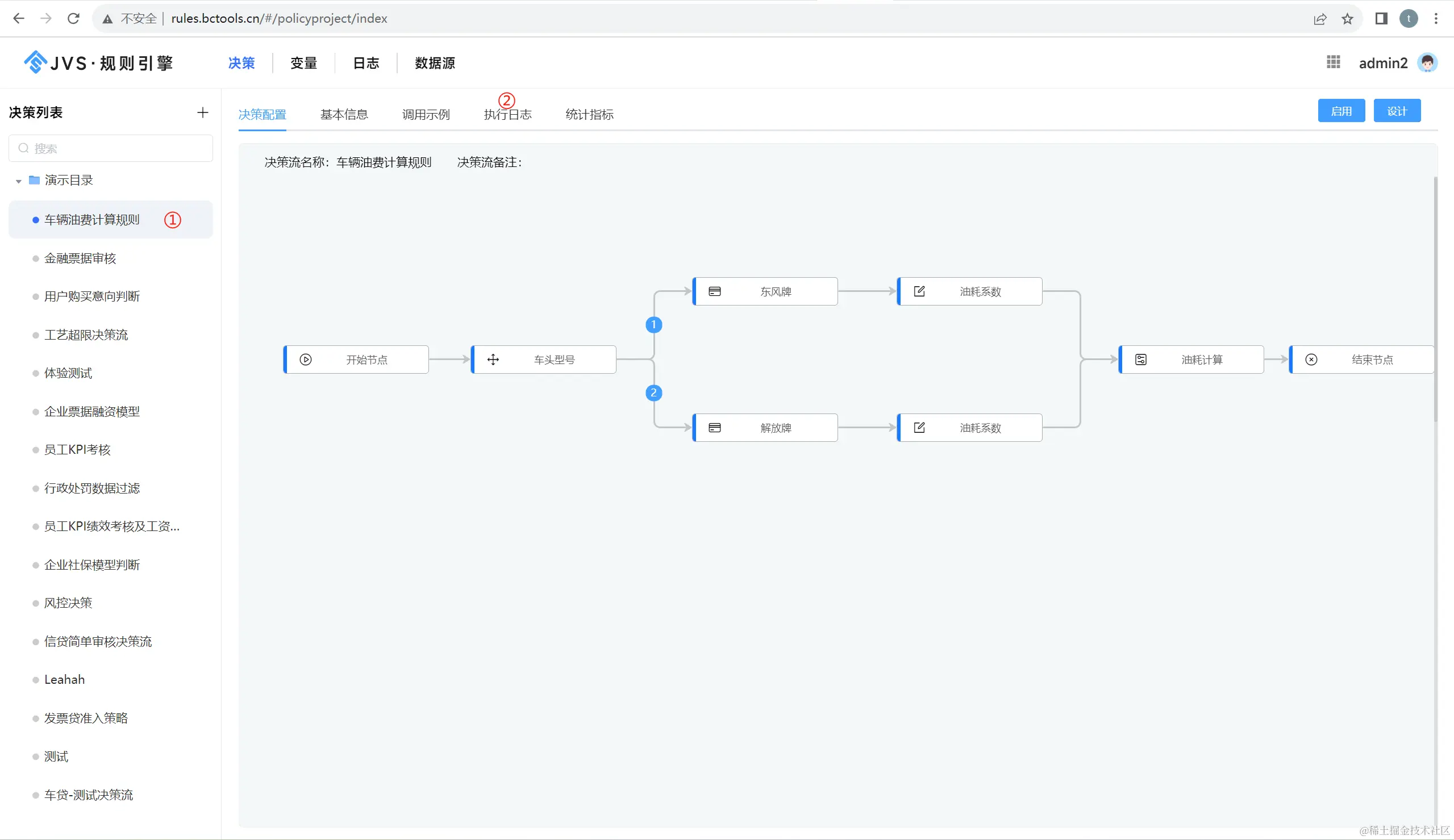This screenshot has height=840, width=1454.
Task: Click branch number 2 circle badge
Action: pos(653,393)
